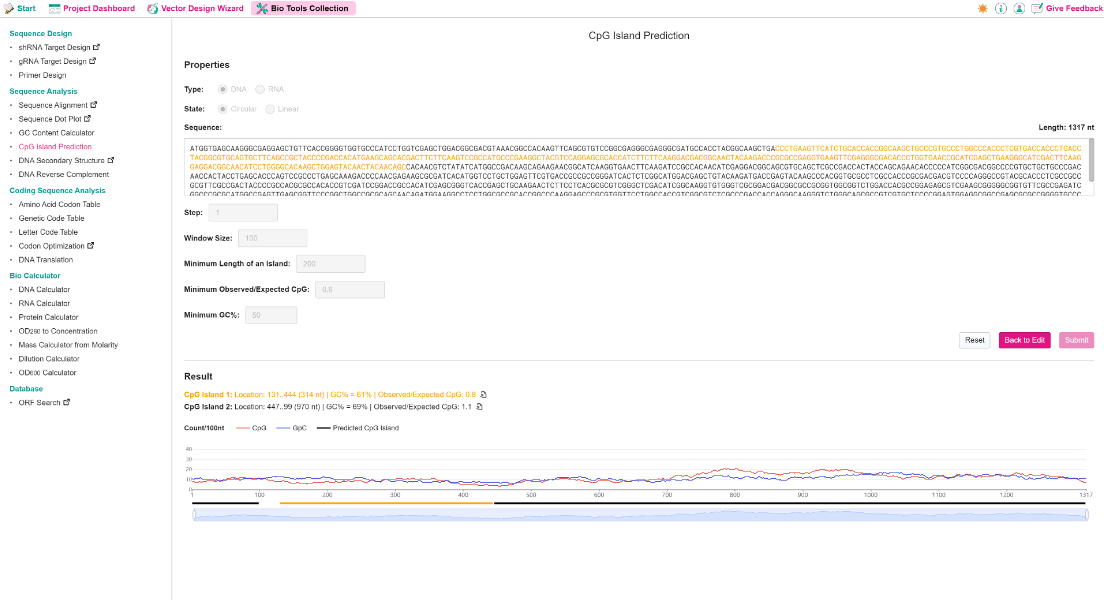Select the Circular state radio button
1104x600 pixels.
[222, 109]
